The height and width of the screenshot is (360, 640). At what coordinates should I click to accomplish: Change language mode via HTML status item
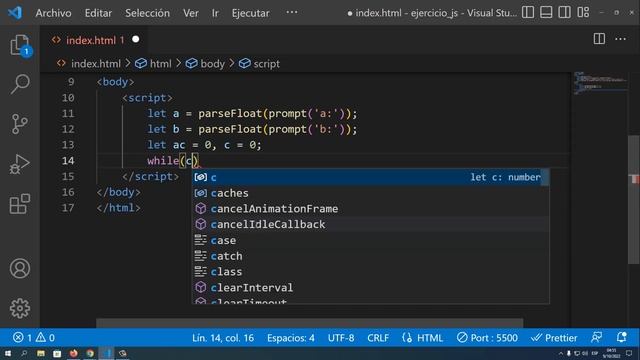[x=422, y=338]
